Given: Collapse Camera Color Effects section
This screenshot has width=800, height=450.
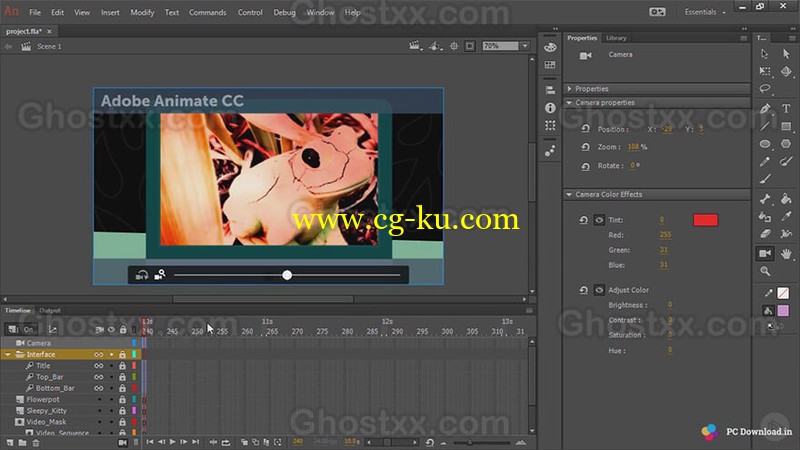Looking at the screenshot, I should pos(569,194).
